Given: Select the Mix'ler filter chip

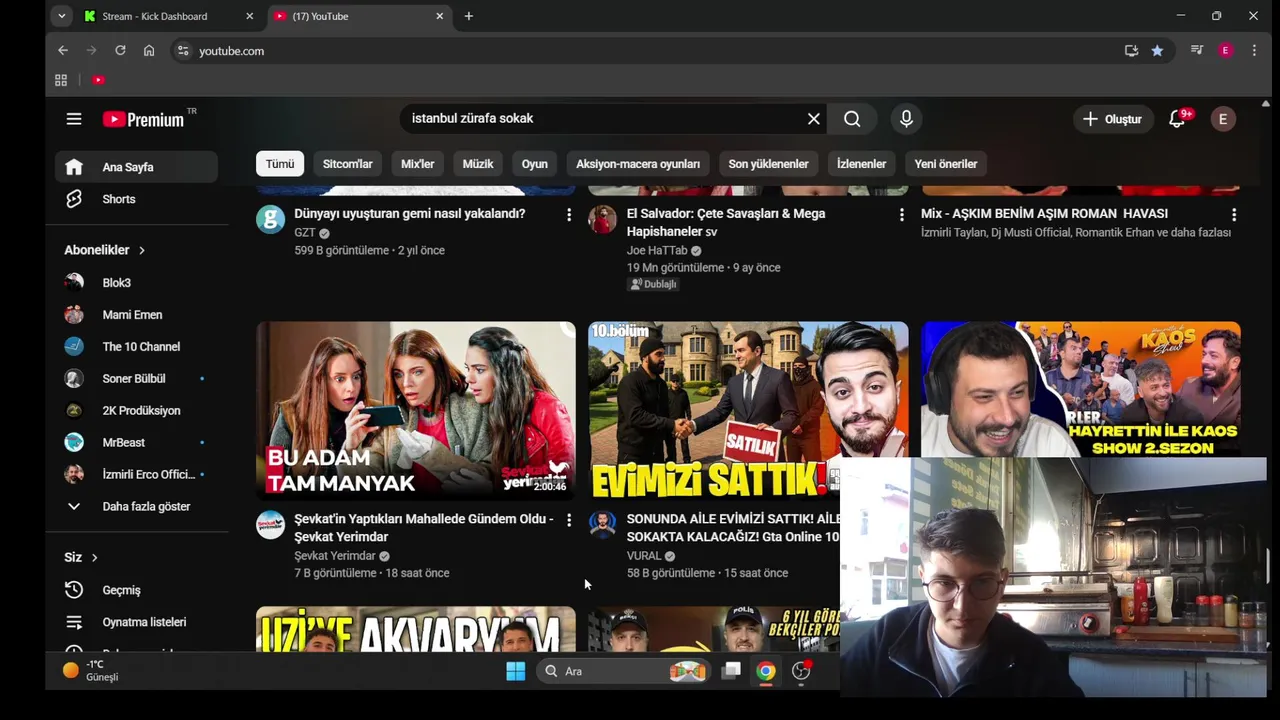Looking at the screenshot, I should point(418,164).
